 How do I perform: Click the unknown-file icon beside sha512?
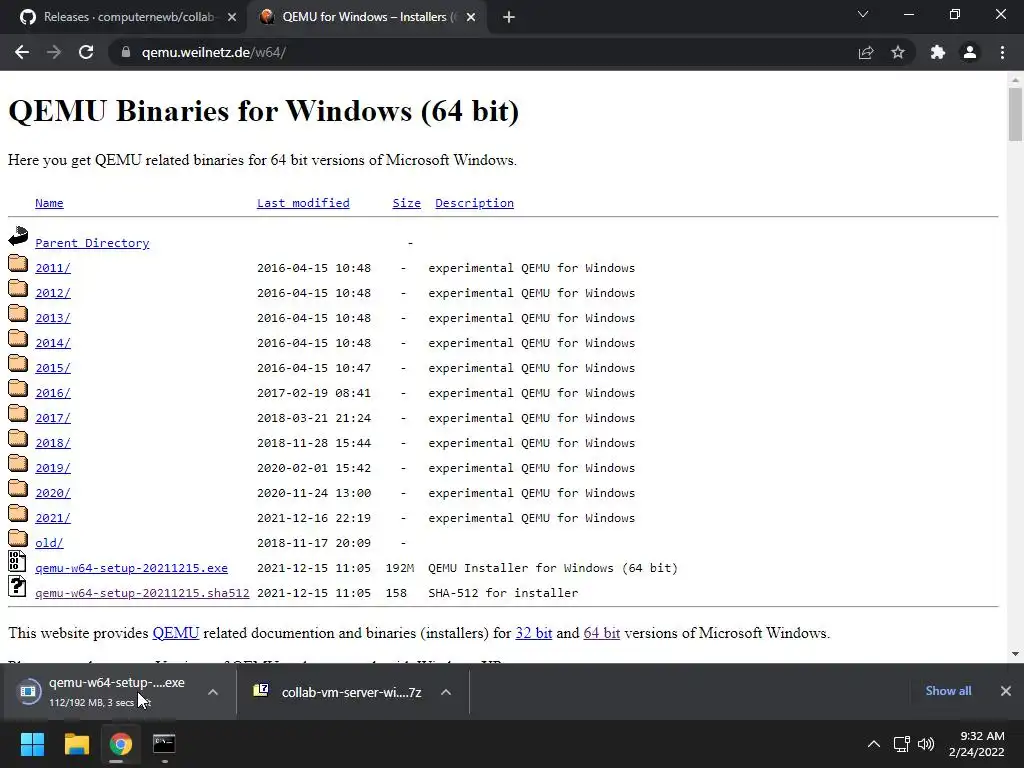(18, 586)
